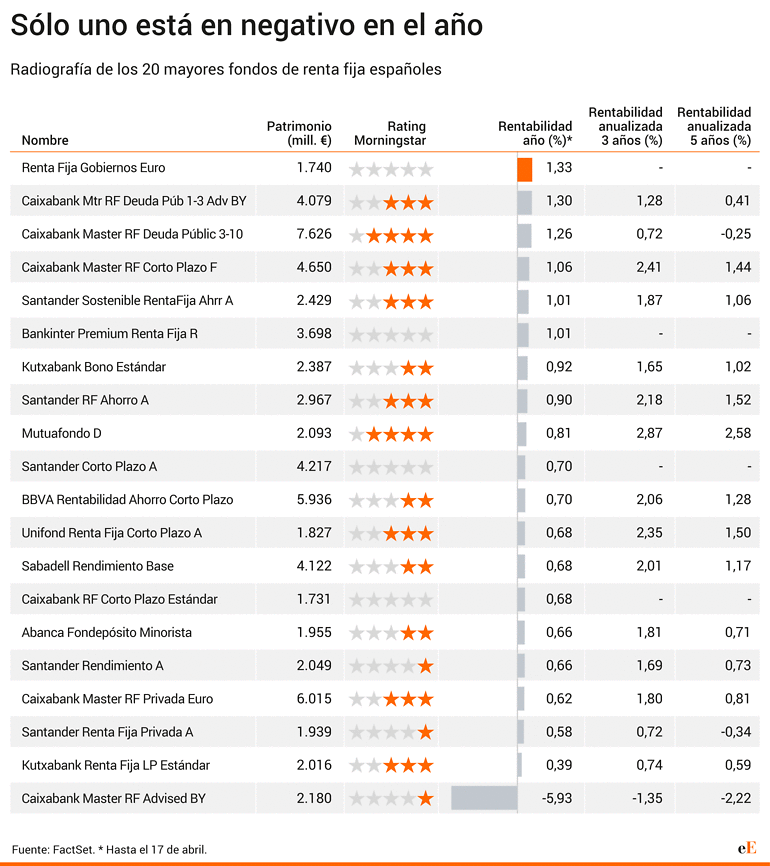This screenshot has height=866, width=770.
Task: Click the star rating for Mutuafondo D
Action: pos(391,434)
